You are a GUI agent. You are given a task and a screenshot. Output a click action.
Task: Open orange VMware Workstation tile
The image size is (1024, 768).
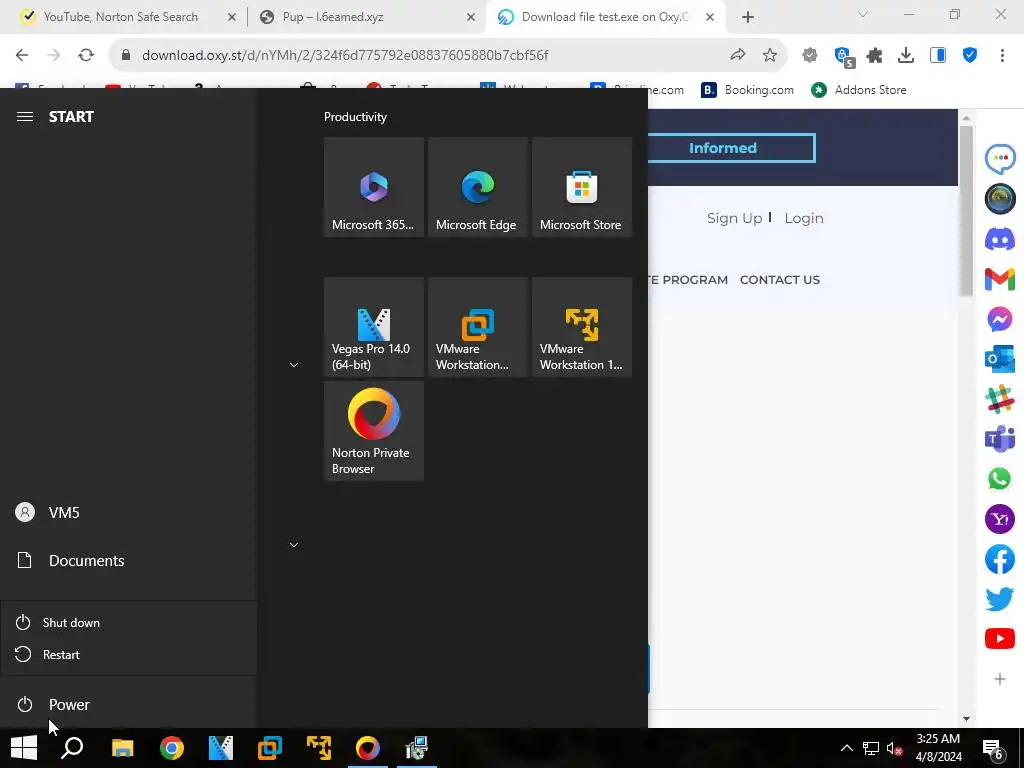[x=477, y=327]
